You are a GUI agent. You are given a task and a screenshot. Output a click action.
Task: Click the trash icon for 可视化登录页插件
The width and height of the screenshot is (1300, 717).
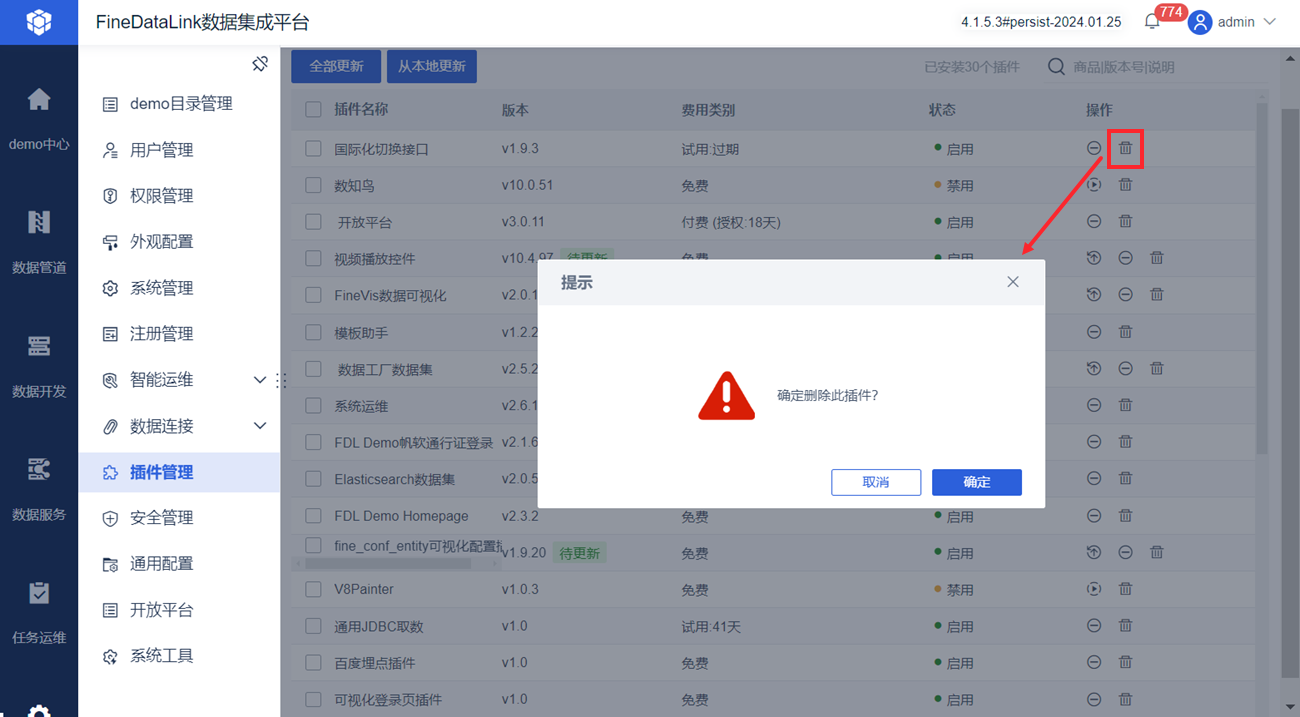(x=1125, y=699)
